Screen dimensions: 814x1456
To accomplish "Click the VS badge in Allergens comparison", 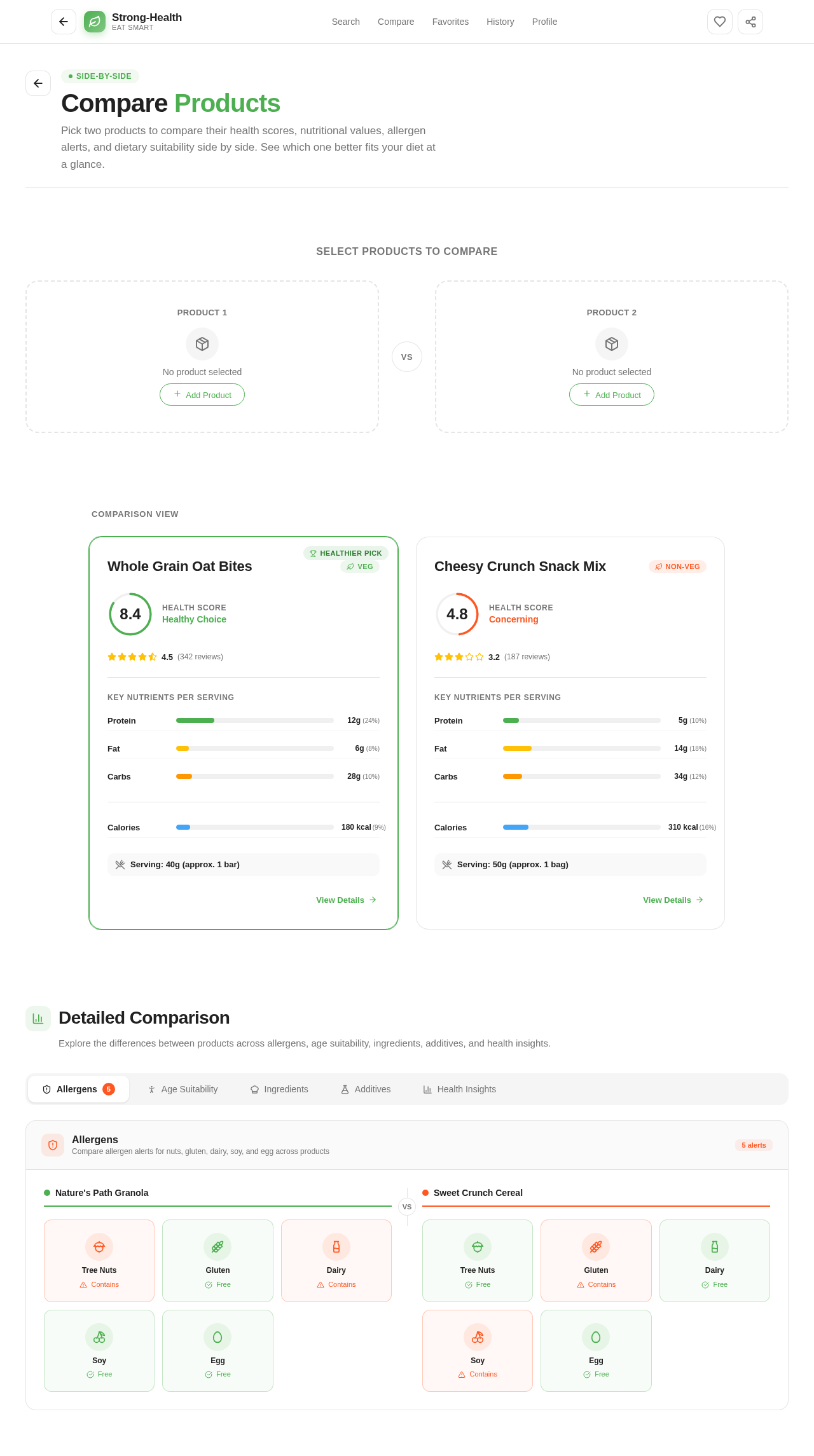I will [407, 1207].
